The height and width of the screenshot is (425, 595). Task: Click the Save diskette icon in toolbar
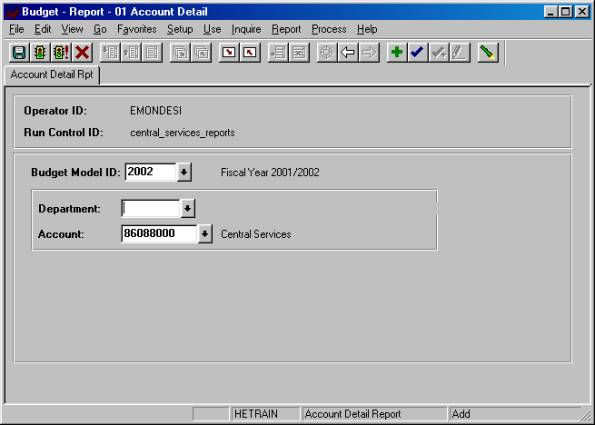tap(19, 52)
